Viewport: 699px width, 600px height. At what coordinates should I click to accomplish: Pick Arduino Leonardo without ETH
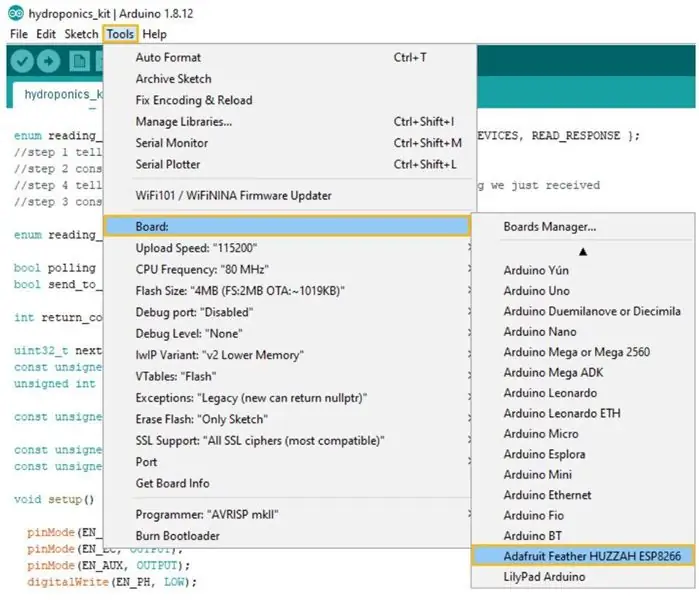[583, 393]
